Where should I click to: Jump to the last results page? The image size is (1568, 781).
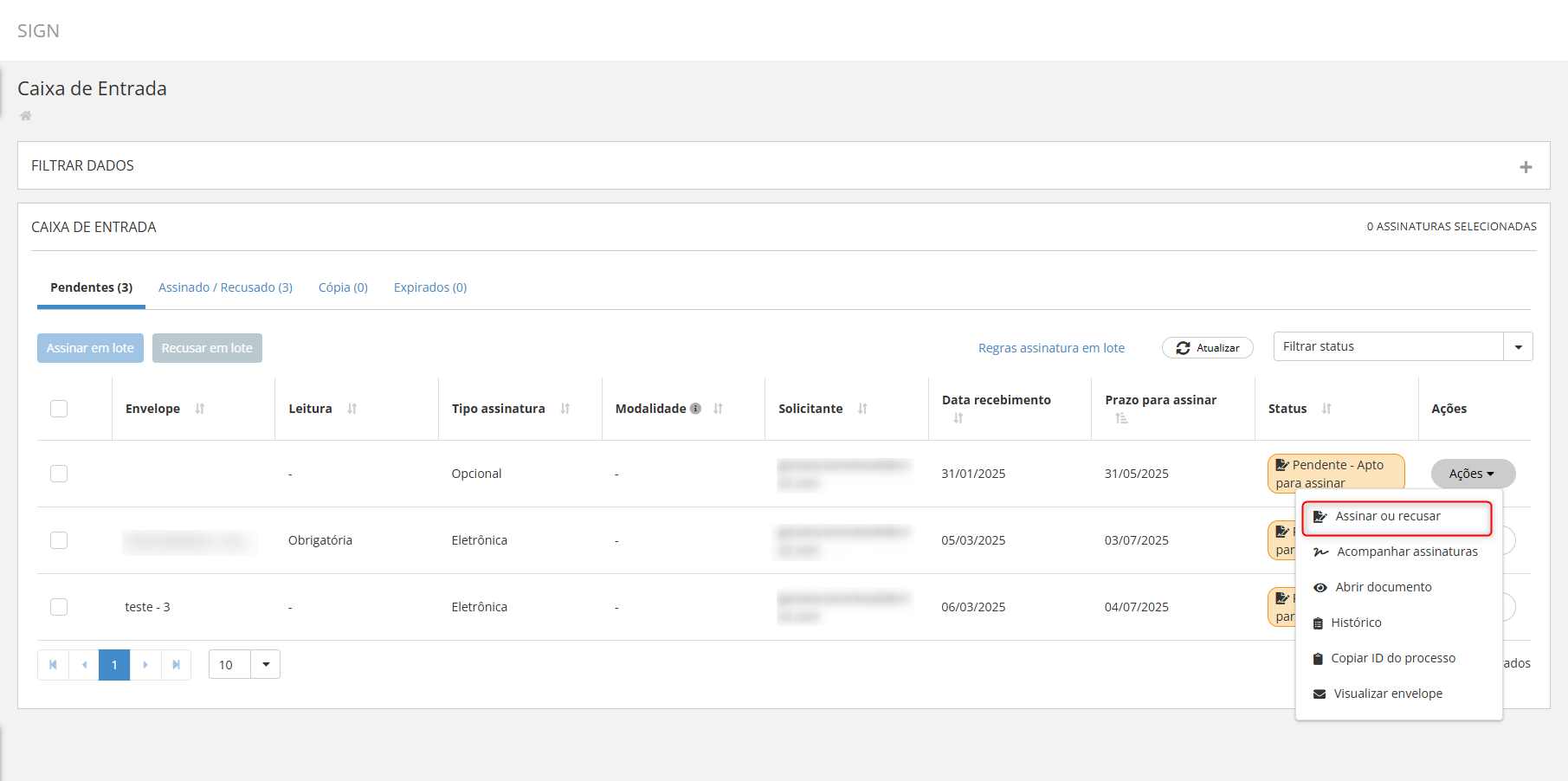pyautogui.click(x=176, y=665)
